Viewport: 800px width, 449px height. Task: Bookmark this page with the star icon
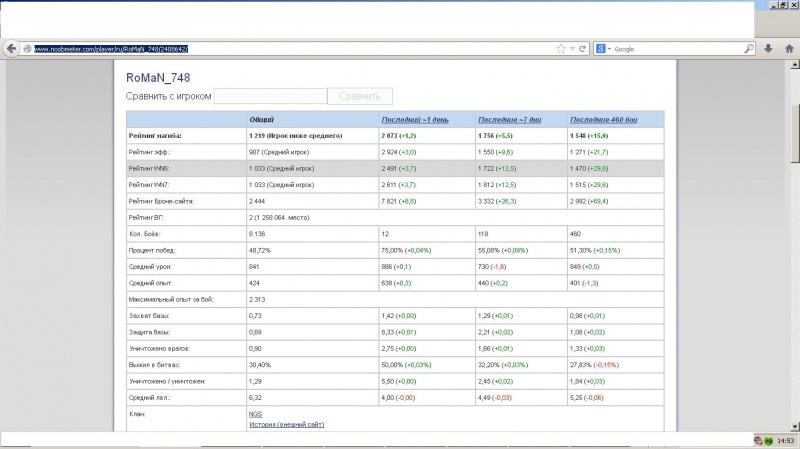(x=559, y=48)
